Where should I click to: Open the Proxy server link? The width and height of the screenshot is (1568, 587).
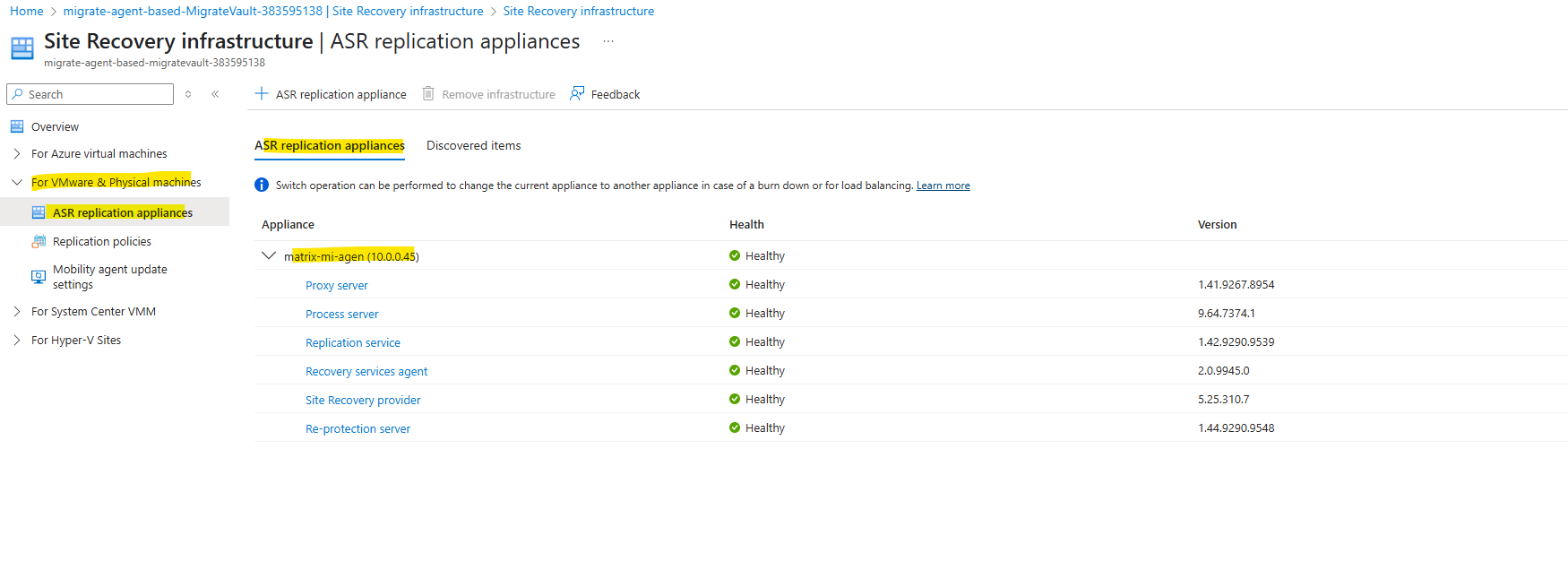point(337,285)
